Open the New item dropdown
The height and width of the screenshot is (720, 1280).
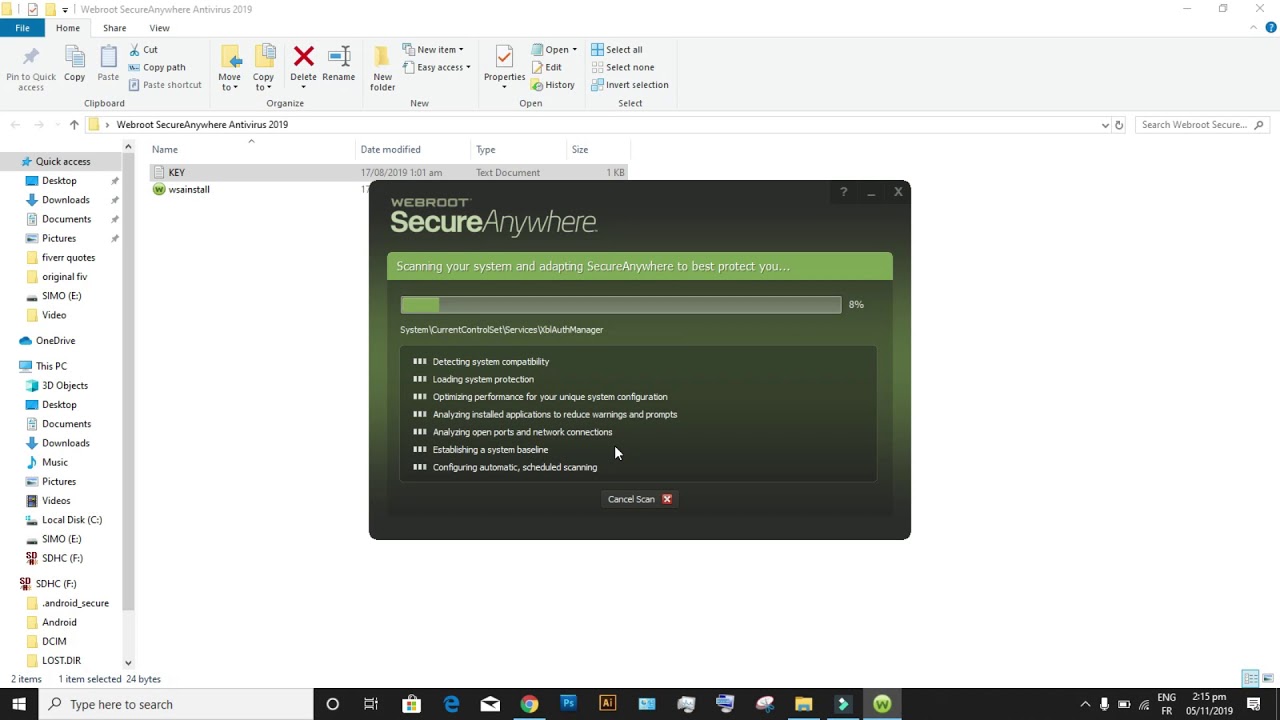coord(433,49)
